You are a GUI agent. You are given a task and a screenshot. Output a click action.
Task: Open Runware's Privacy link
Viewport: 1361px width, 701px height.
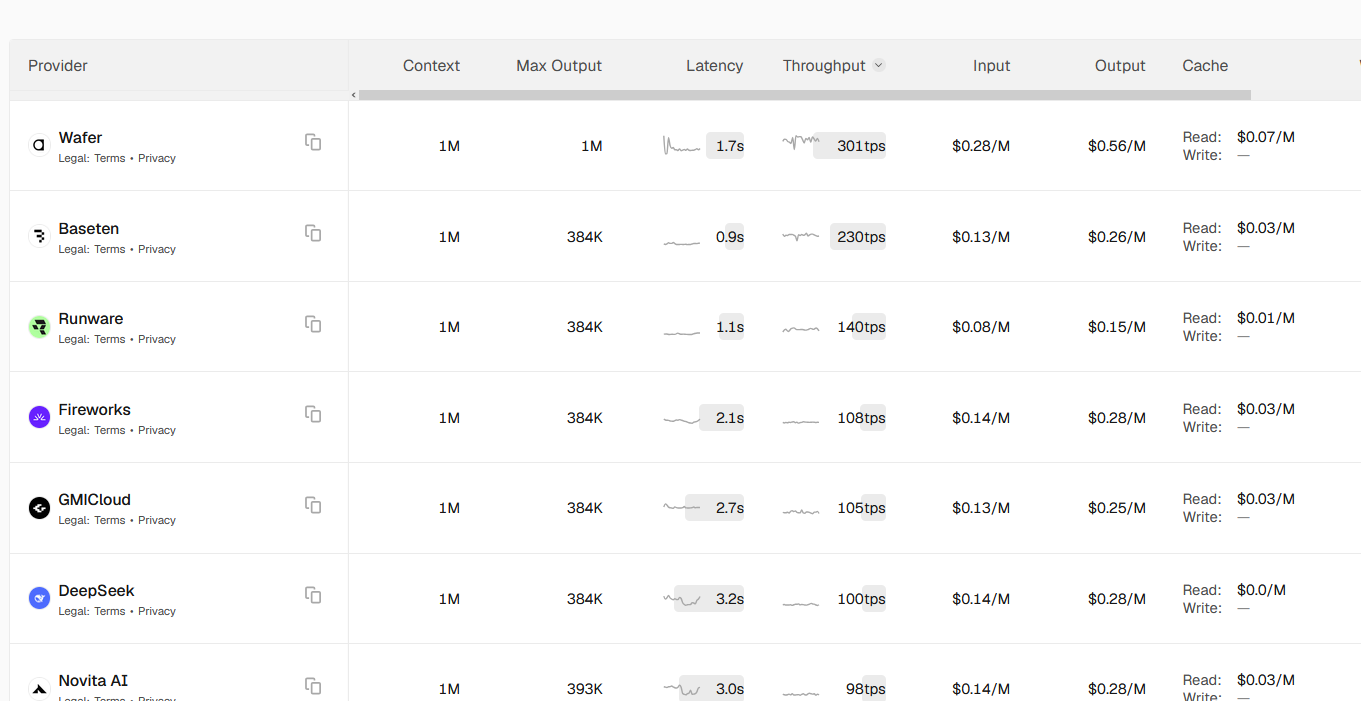tap(157, 339)
